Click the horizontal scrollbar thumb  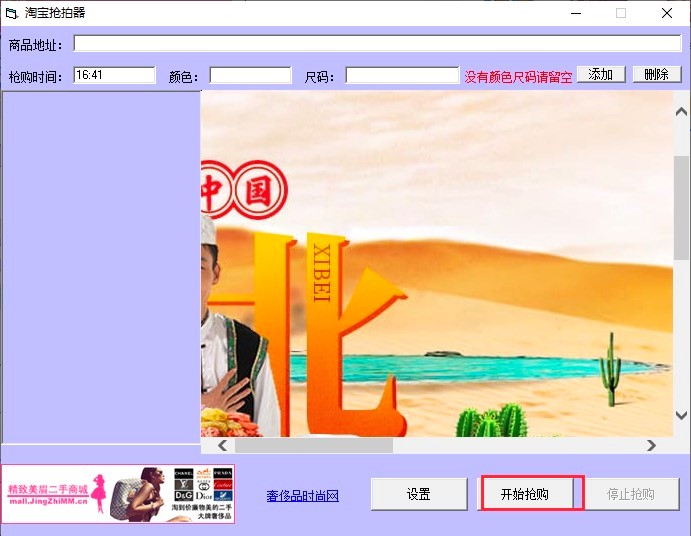(x=314, y=446)
